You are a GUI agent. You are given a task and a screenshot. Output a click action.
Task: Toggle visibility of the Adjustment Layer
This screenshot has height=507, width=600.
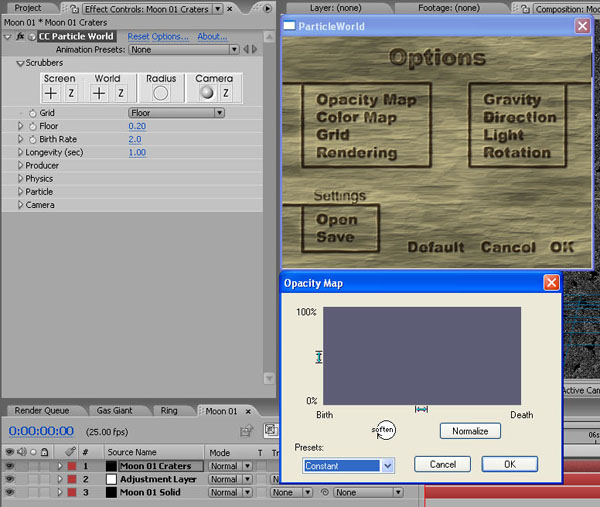click(9, 479)
